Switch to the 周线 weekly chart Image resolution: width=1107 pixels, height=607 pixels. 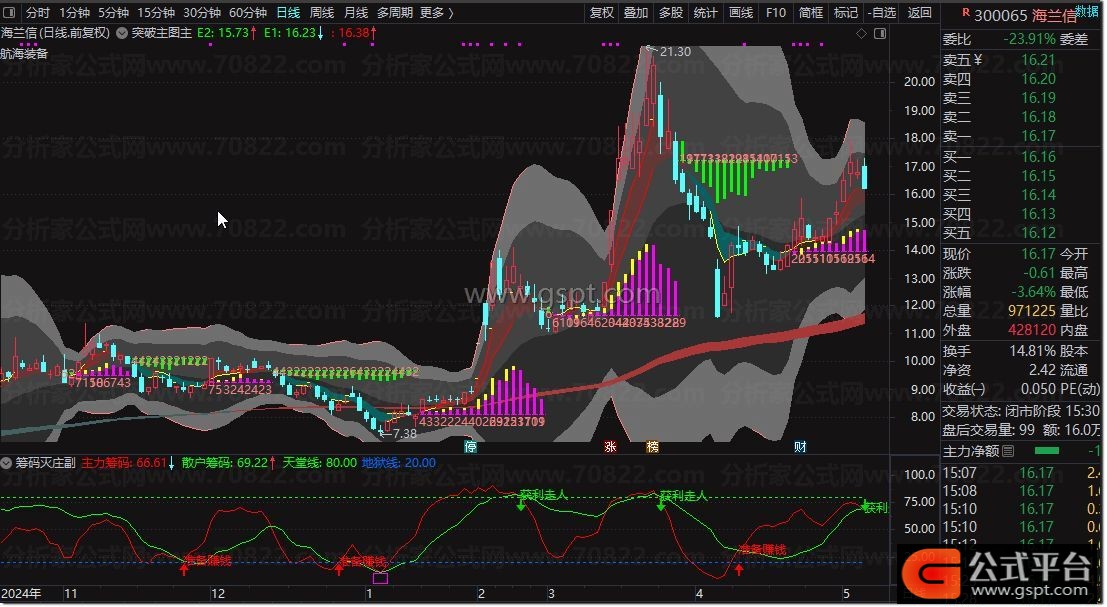click(x=322, y=13)
